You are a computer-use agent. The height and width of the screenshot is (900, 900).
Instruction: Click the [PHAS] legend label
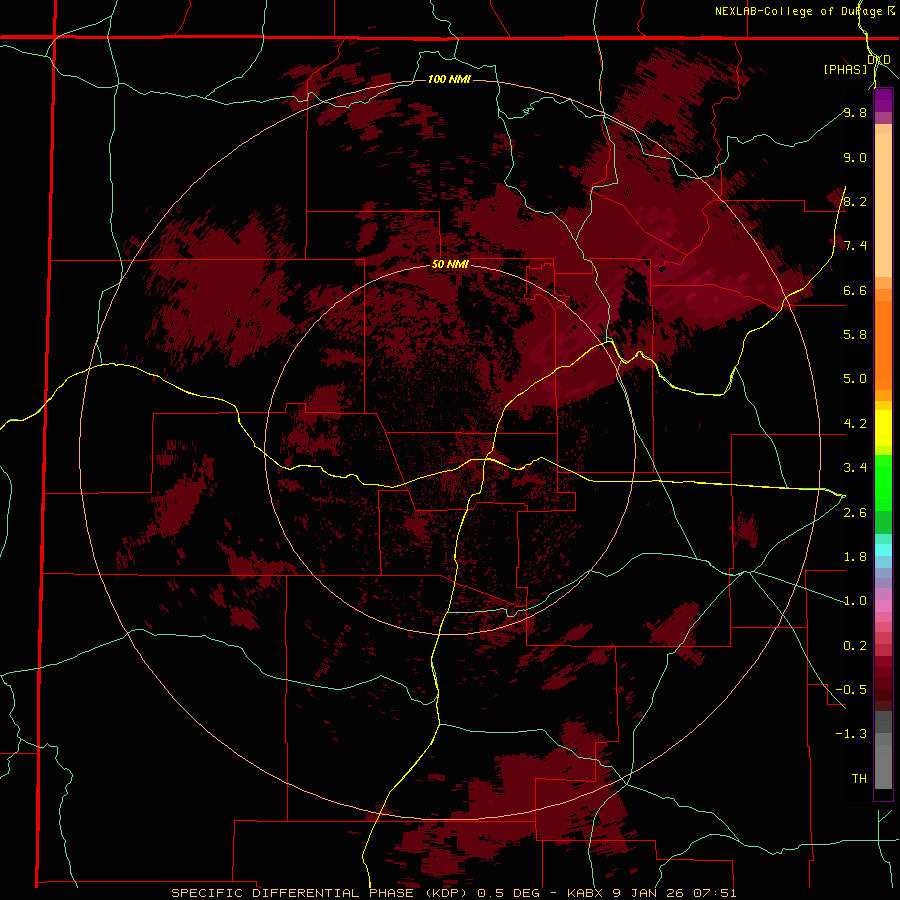click(x=845, y=69)
